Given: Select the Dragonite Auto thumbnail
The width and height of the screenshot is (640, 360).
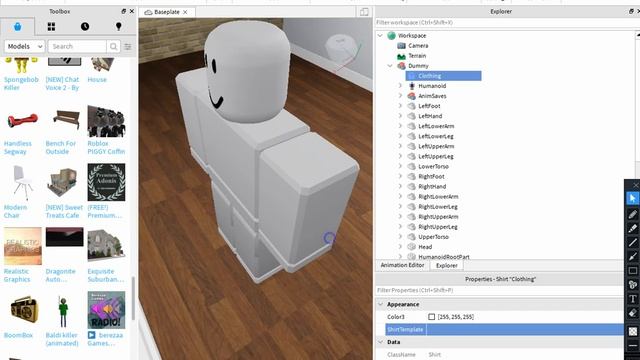Looking at the screenshot, I should (64, 237).
